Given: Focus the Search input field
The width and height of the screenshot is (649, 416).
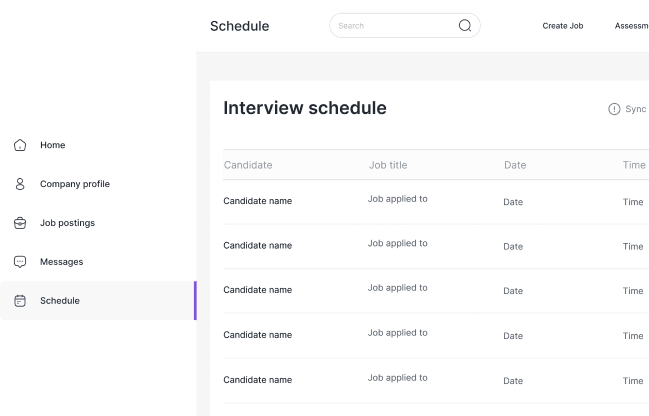Looking at the screenshot, I should (x=395, y=26).
